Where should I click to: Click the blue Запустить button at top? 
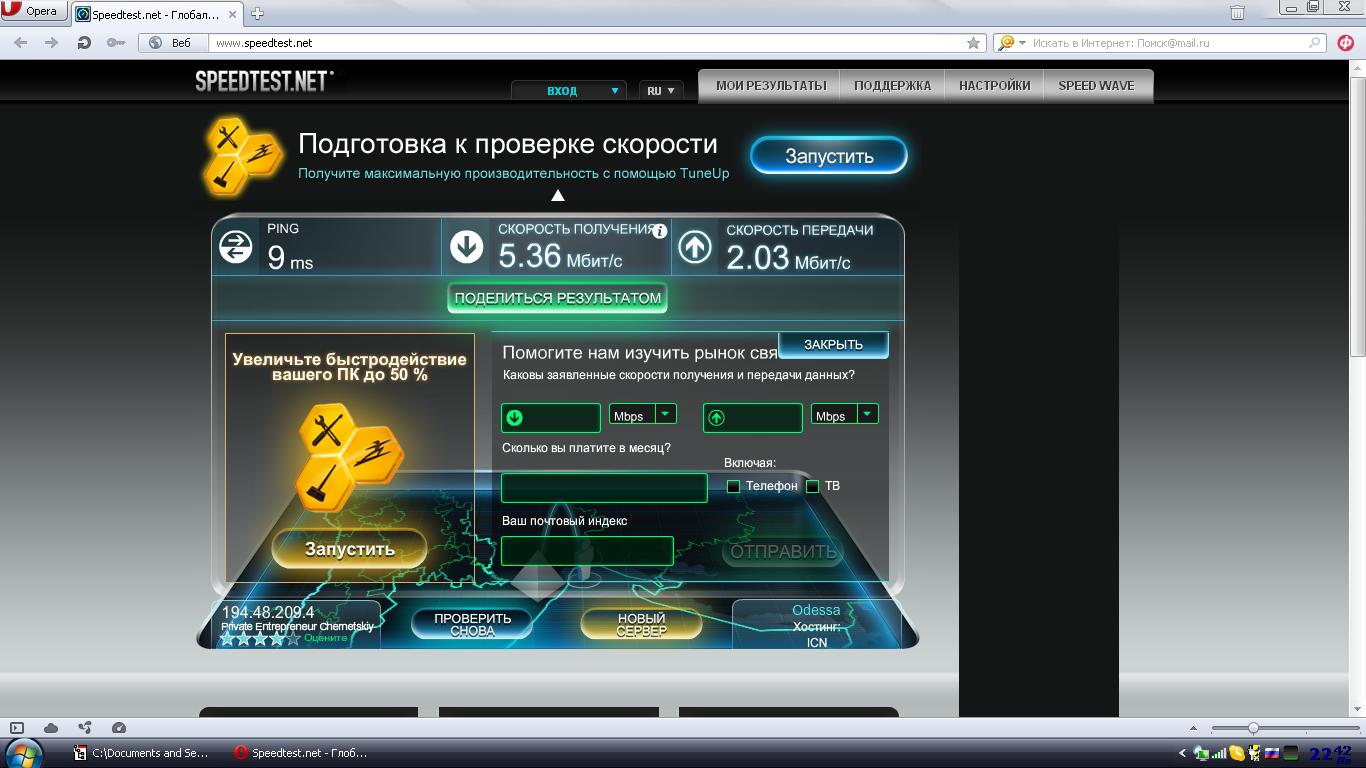(829, 156)
